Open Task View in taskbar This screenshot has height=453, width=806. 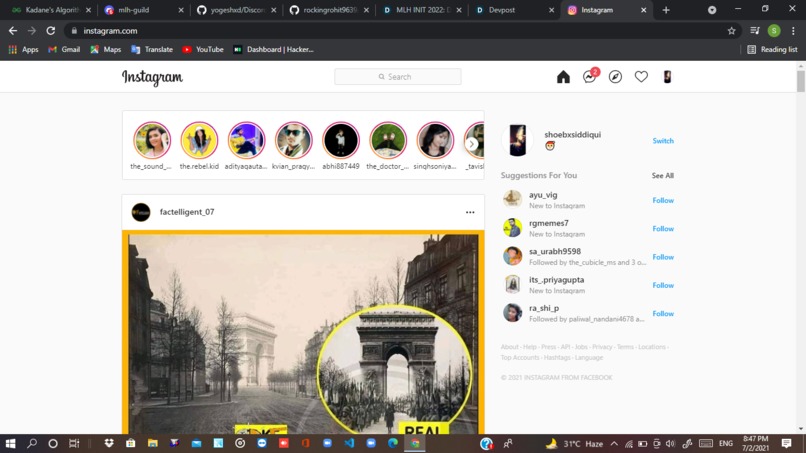pyautogui.click(x=74, y=443)
